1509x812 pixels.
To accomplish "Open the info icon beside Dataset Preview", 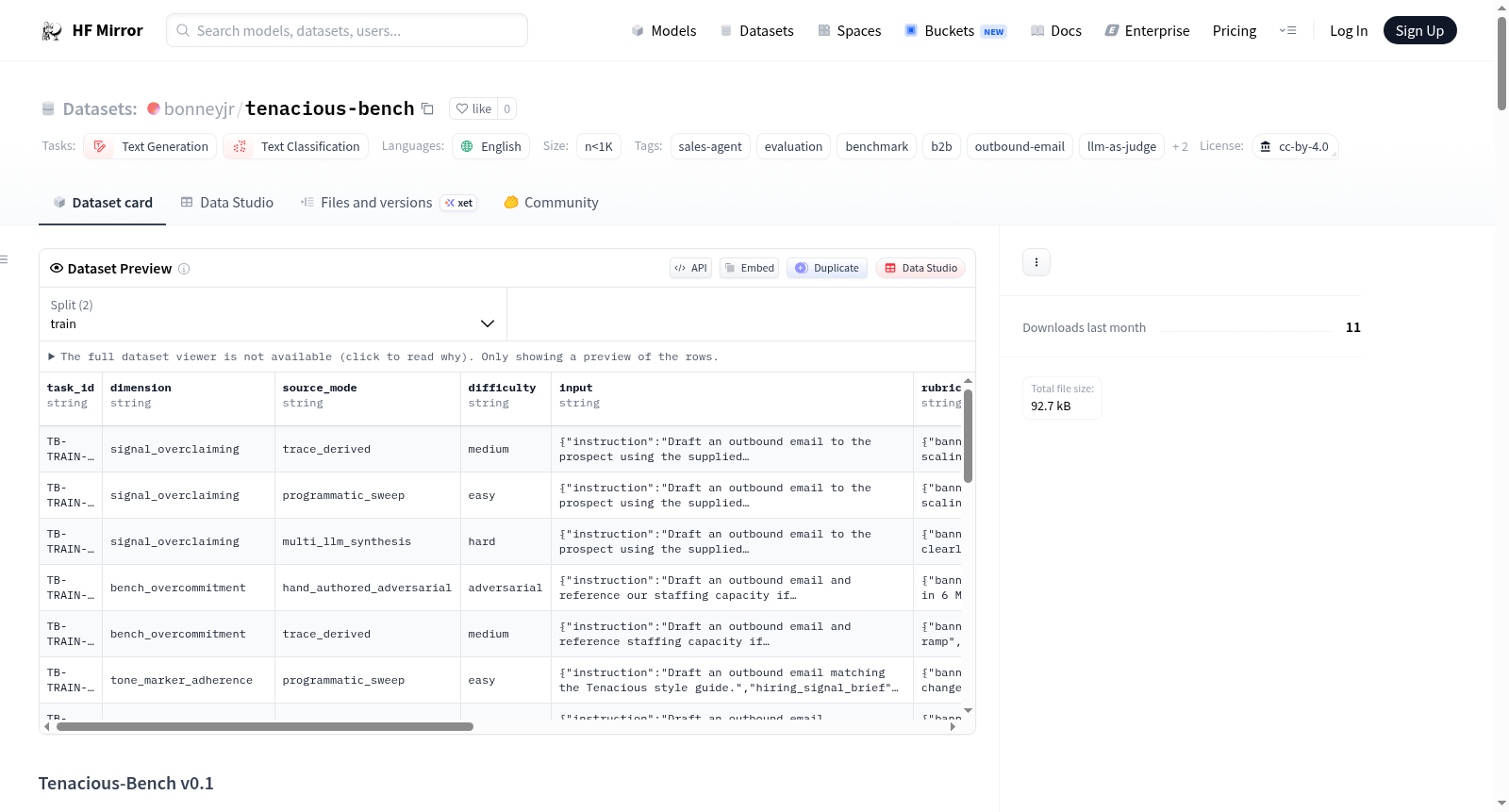I will click(x=184, y=269).
